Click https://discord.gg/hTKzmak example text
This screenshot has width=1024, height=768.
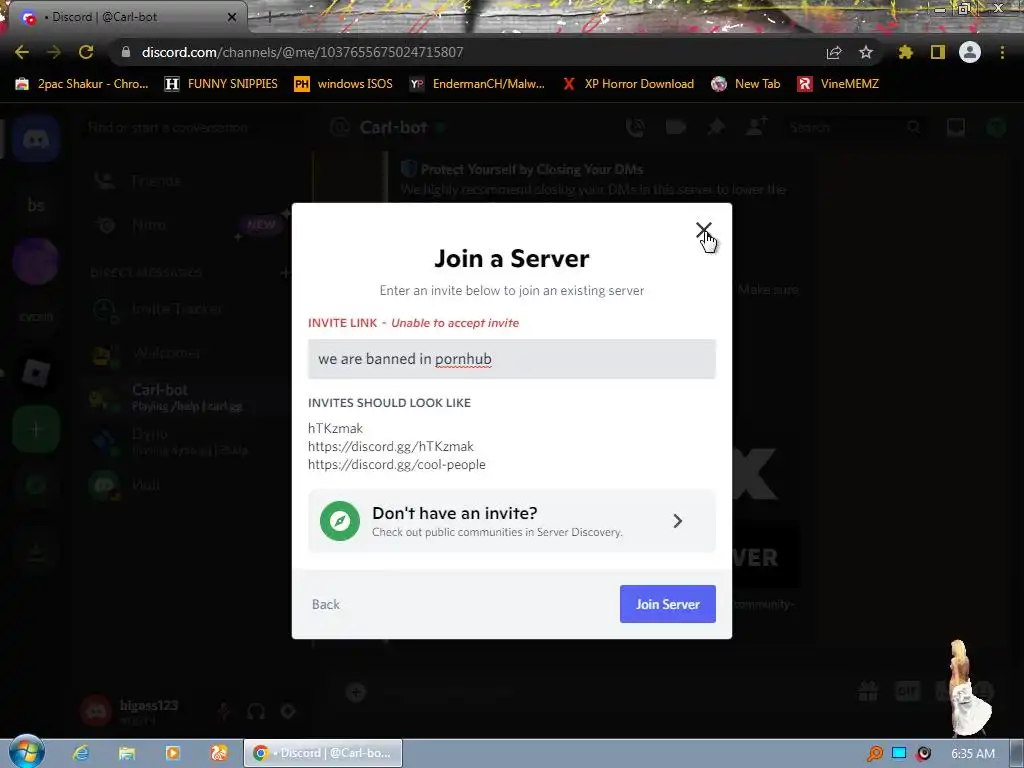tap(391, 447)
